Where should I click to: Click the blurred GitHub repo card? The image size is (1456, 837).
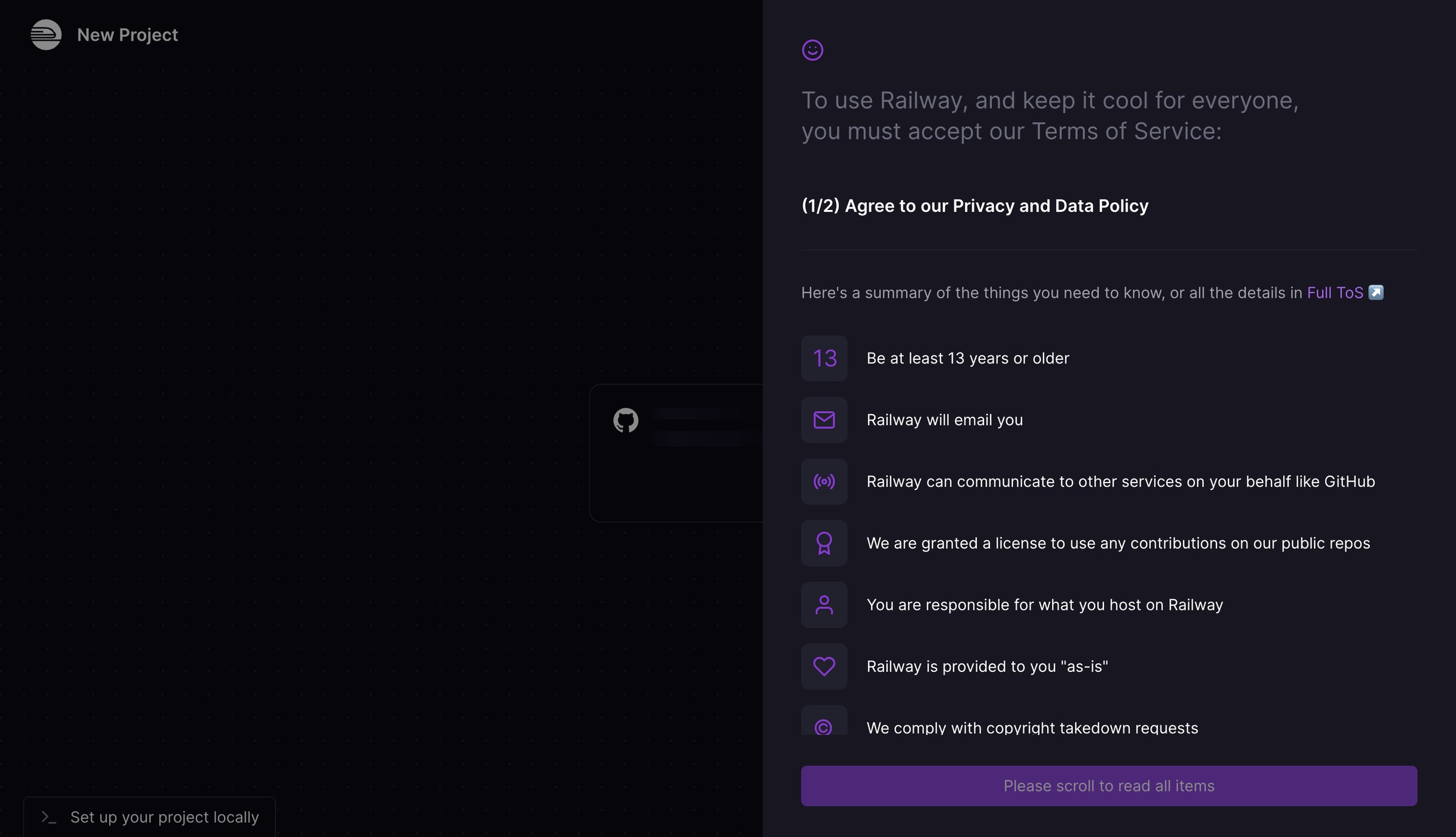click(x=676, y=453)
